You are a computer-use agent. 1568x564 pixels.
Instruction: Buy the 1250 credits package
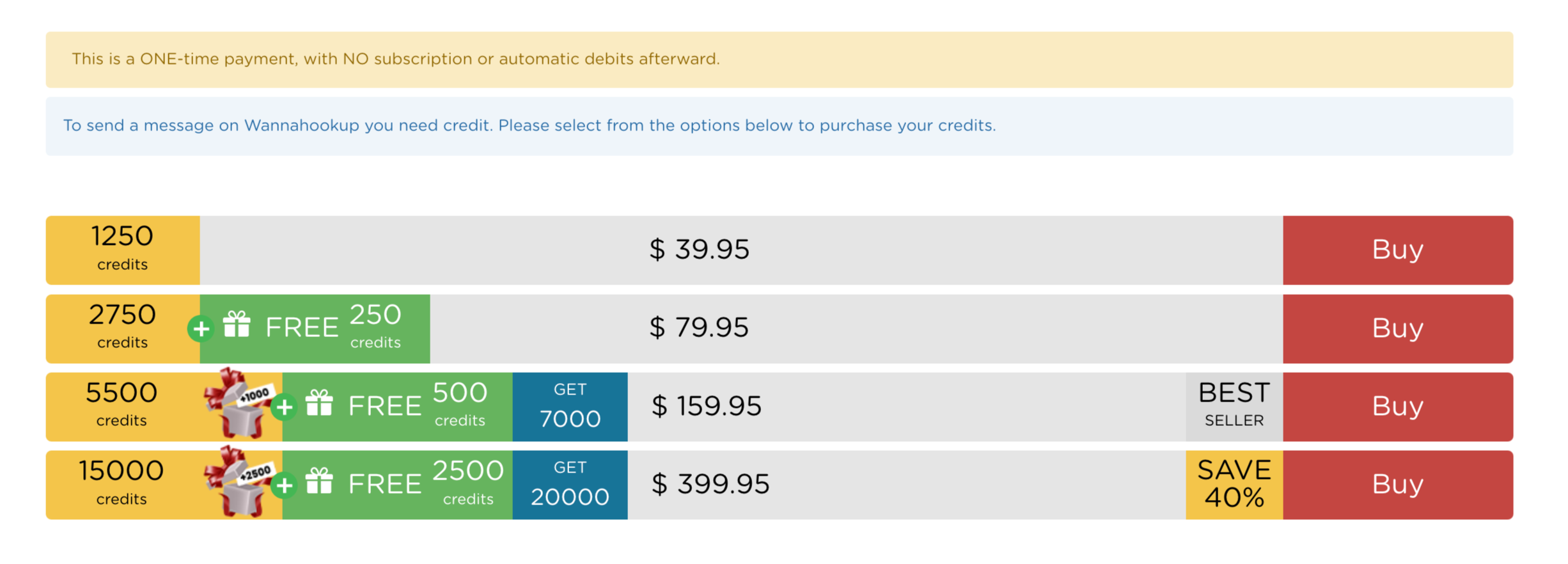click(1397, 250)
